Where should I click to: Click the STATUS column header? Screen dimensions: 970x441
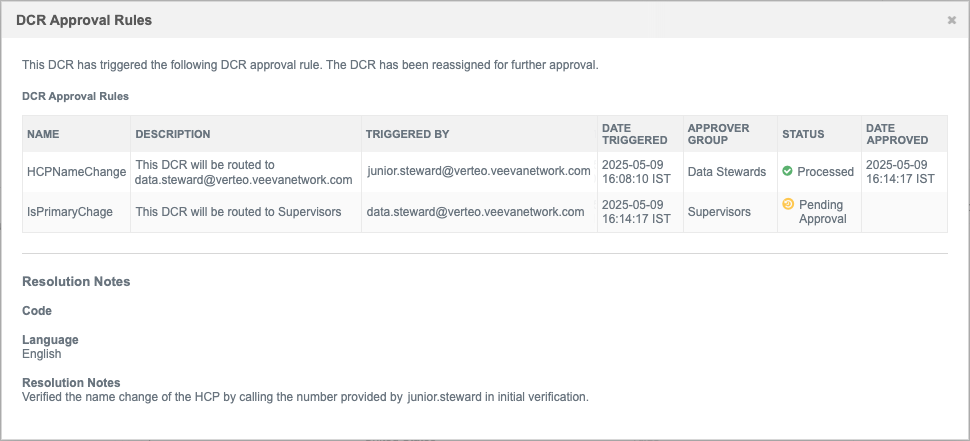(x=803, y=134)
